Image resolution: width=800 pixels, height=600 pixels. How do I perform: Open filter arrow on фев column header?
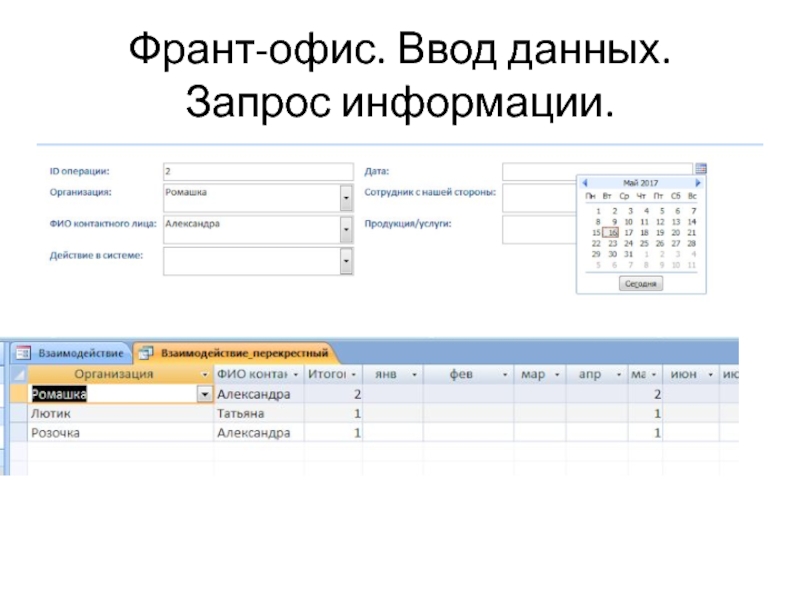(x=505, y=374)
